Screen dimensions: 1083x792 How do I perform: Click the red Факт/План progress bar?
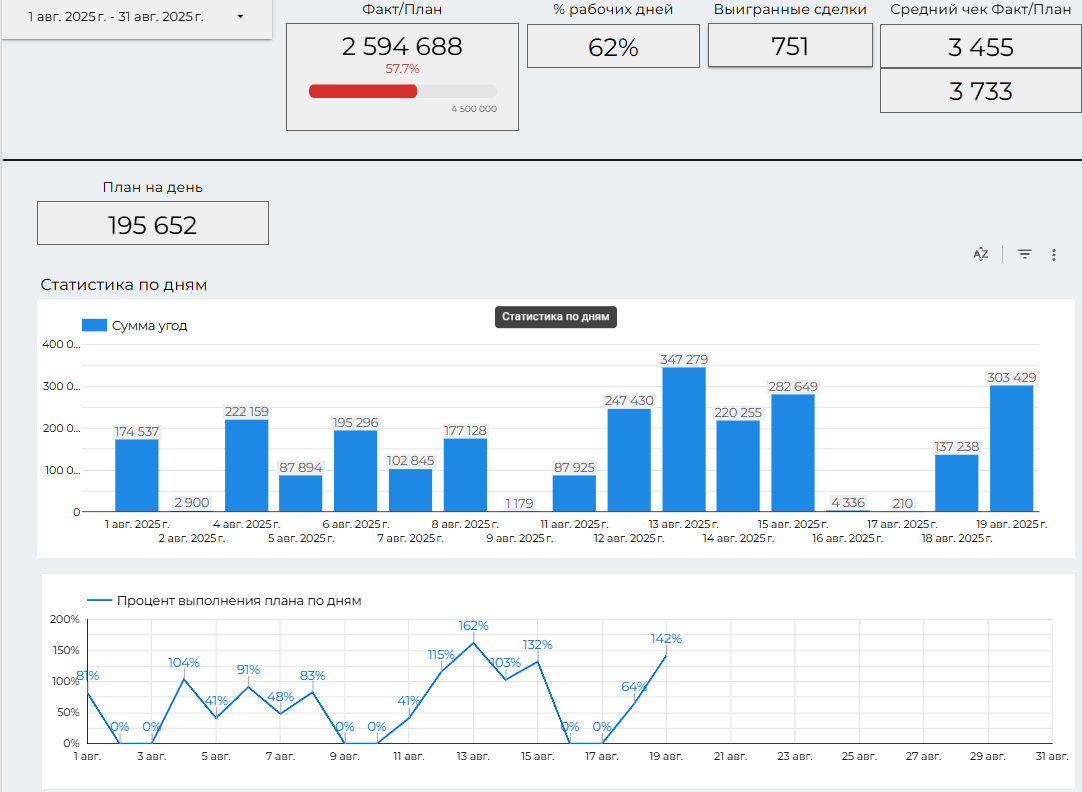tap(363, 91)
